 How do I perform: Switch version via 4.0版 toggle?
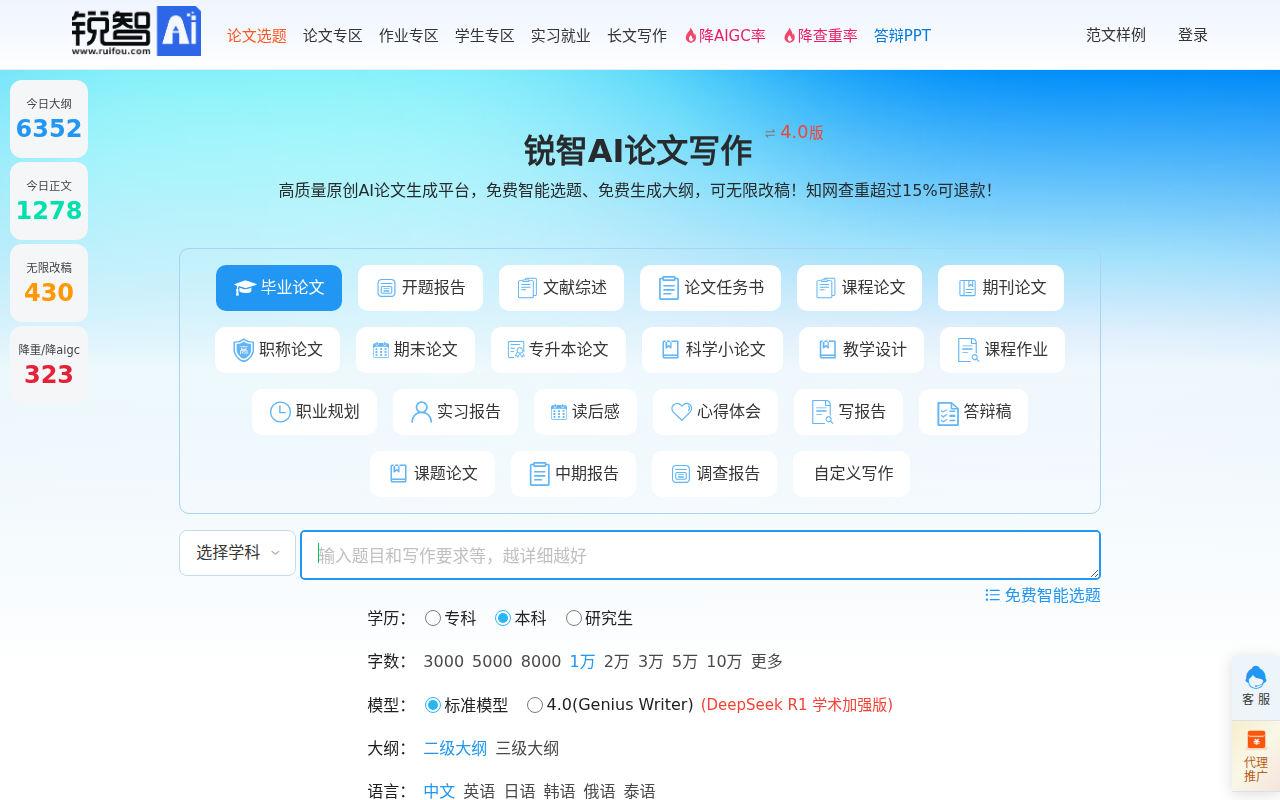794,132
